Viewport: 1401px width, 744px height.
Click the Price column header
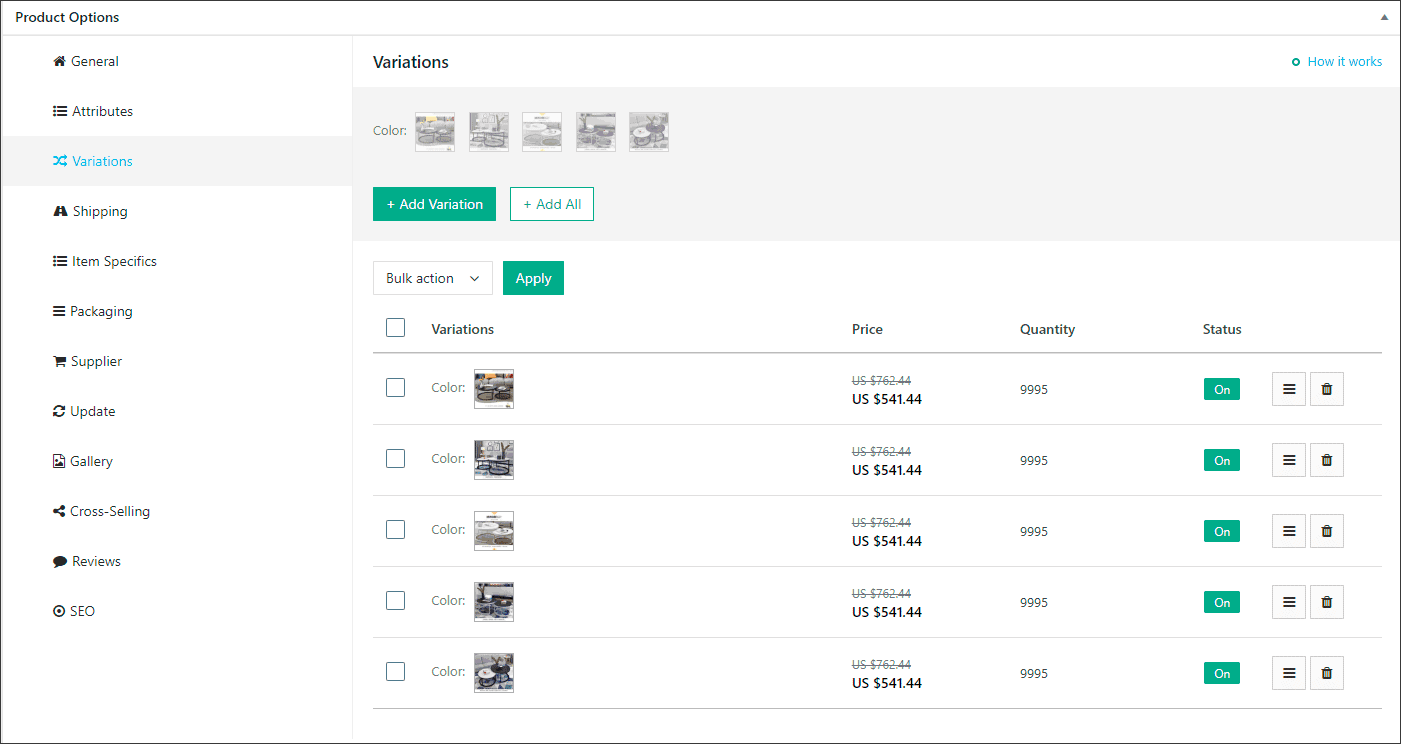[867, 329]
